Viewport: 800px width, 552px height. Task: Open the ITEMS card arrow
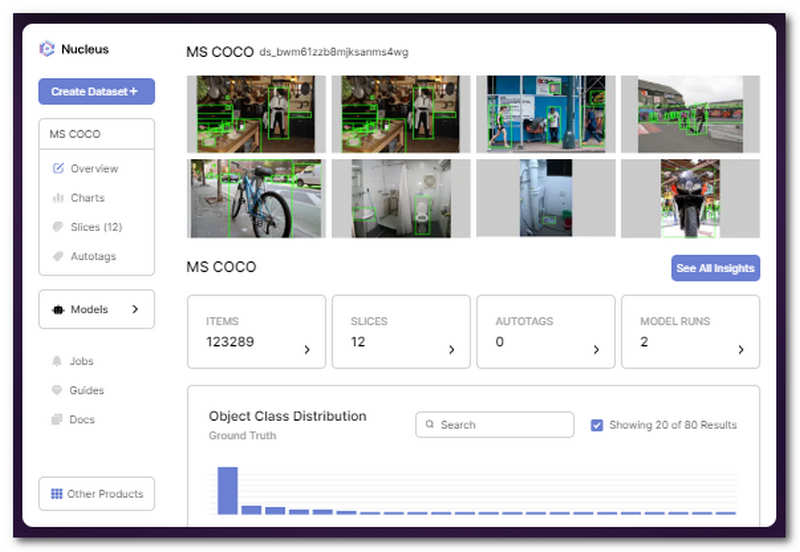click(x=307, y=350)
